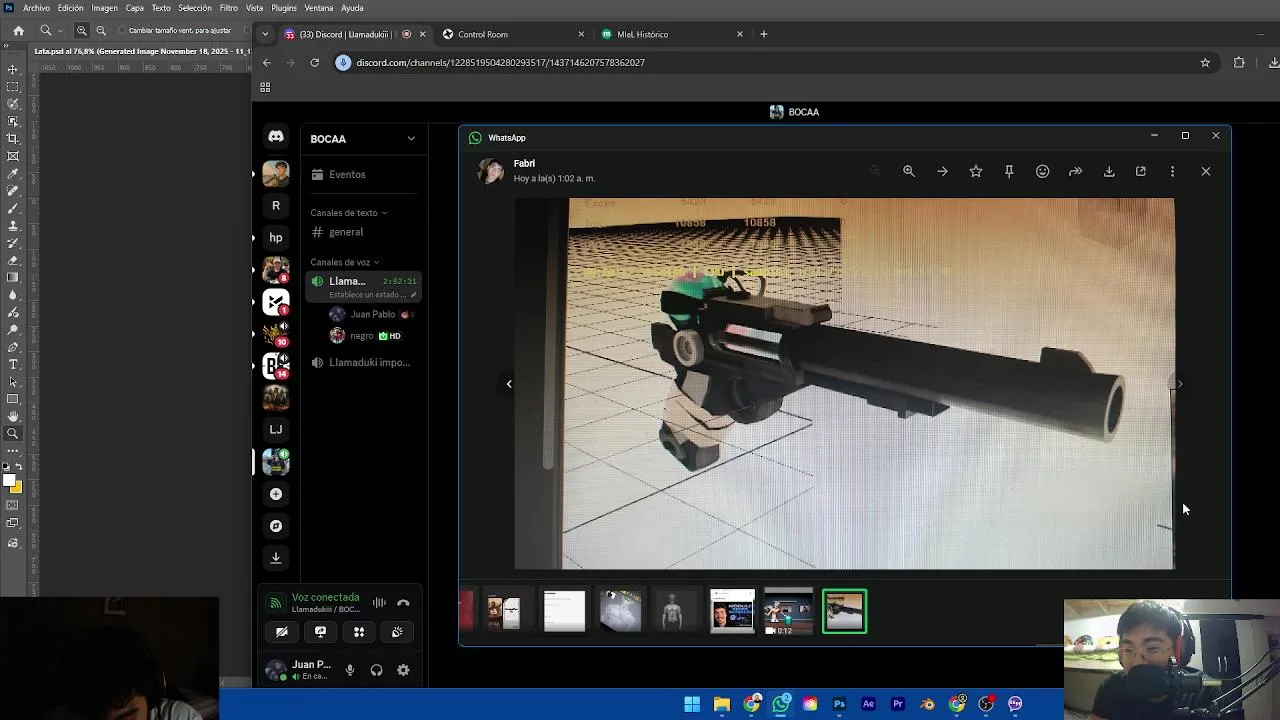Go to previous image in WhatsApp viewer
Image resolution: width=1280 pixels, height=720 pixels.
pos(509,384)
